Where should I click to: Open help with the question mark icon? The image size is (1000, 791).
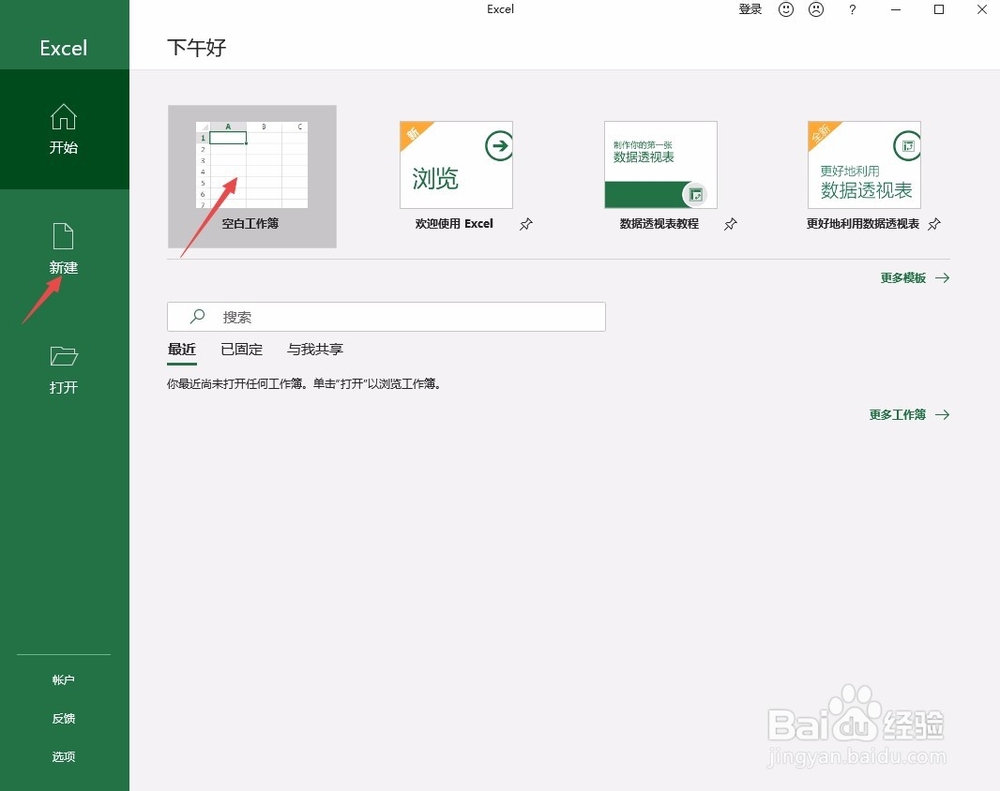pyautogui.click(x=852, y=10)
